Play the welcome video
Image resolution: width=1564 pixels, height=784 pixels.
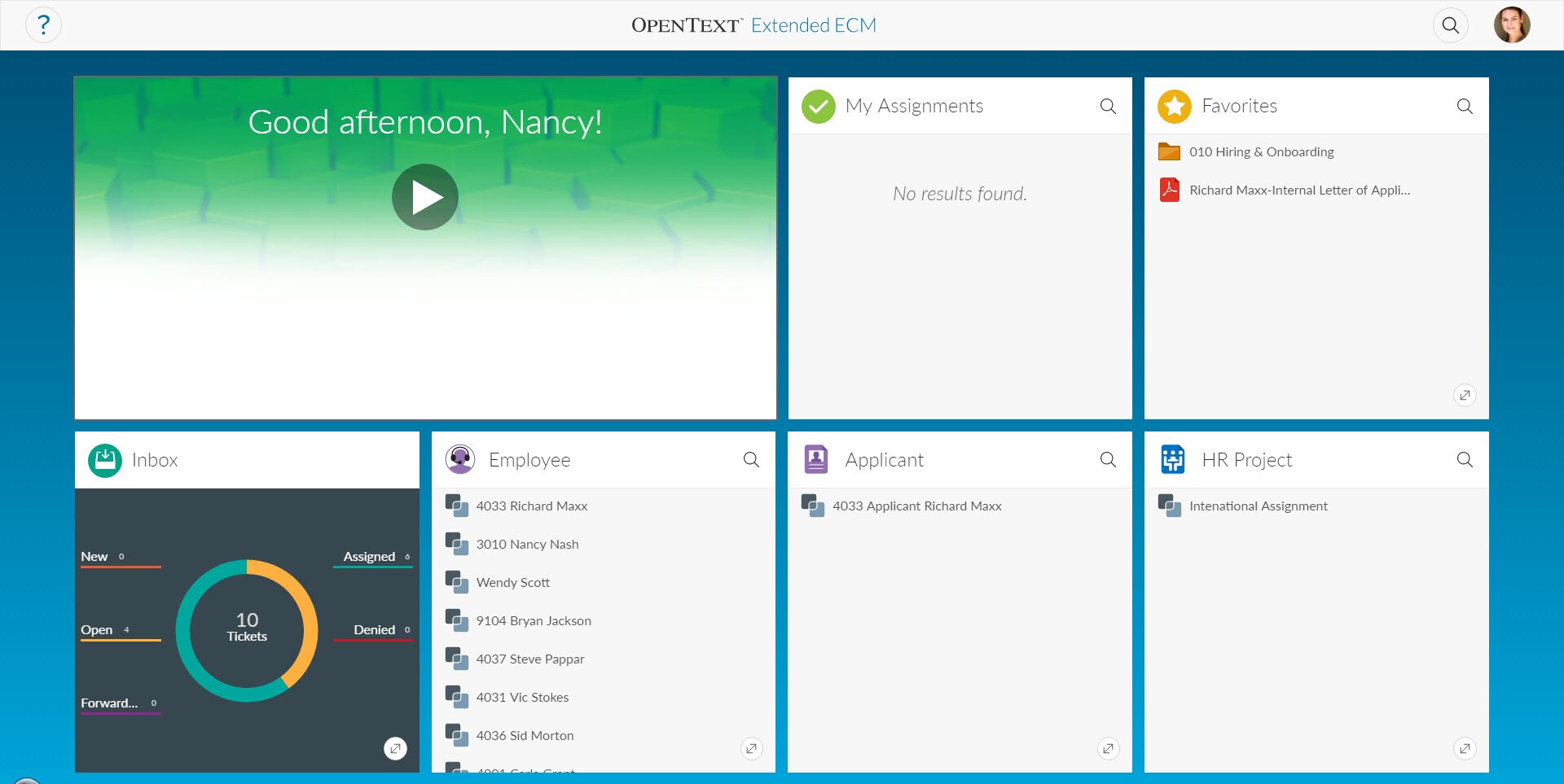pos(425,197)
